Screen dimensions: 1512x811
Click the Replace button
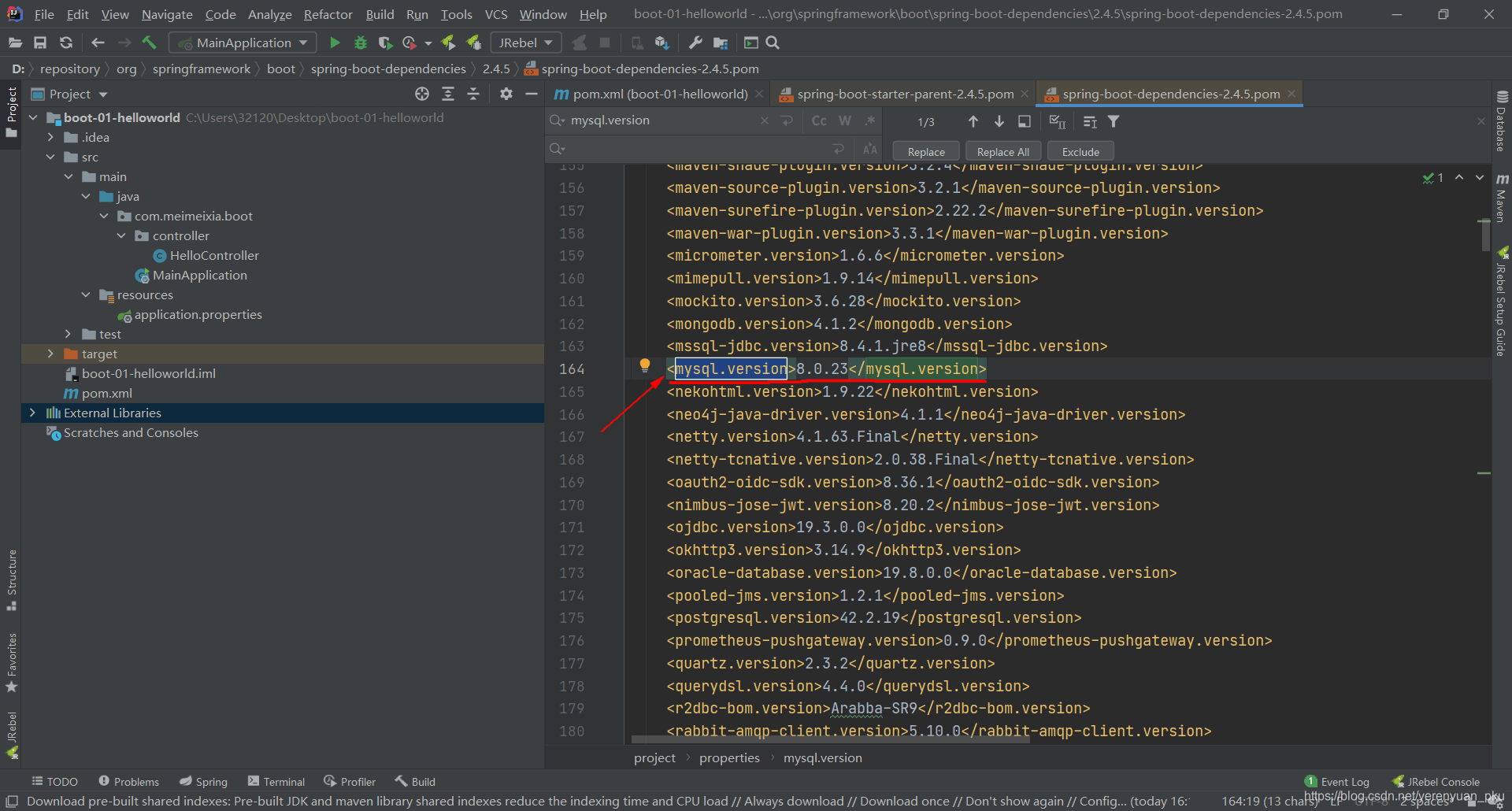point(926,151)
